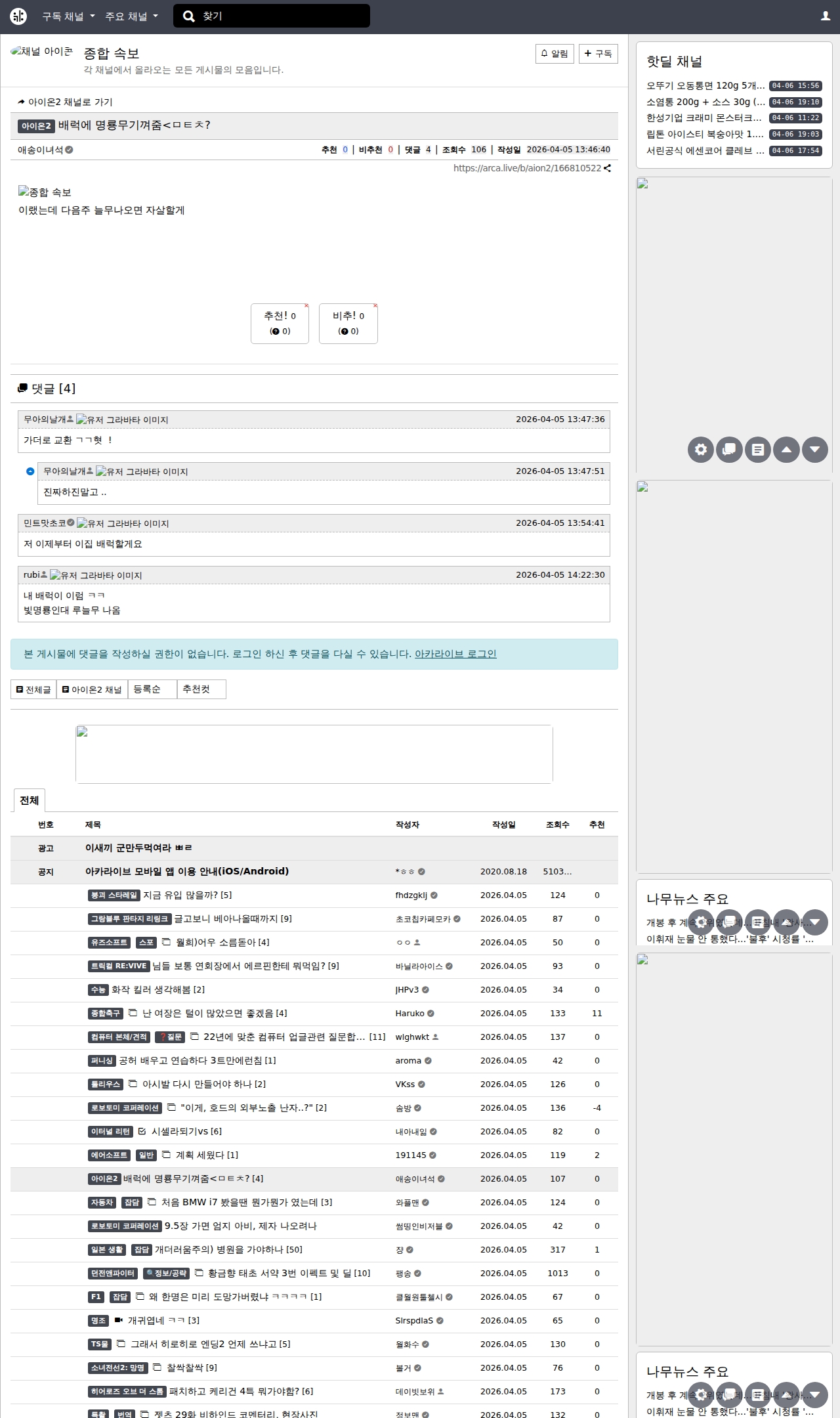Open hot deal 서린공식 에센코어 클레브
The image size is (840, 1418).
(705, 151)
